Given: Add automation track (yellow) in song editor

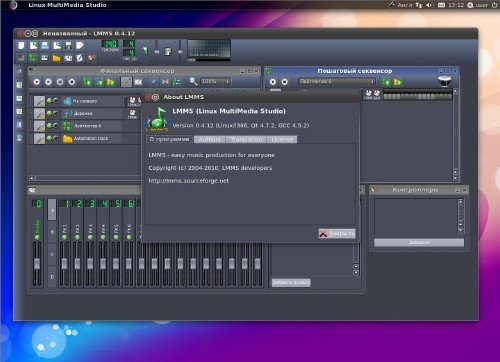Looking at the screenshot, I should tap(110, 82).
